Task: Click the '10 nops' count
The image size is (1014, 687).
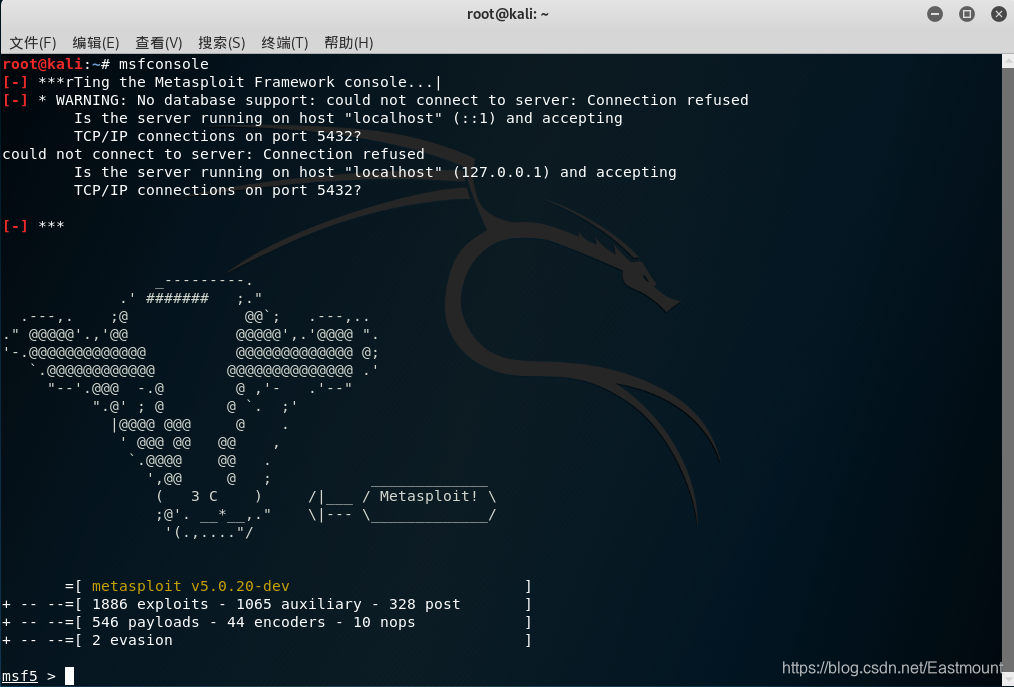Action: 384,622
